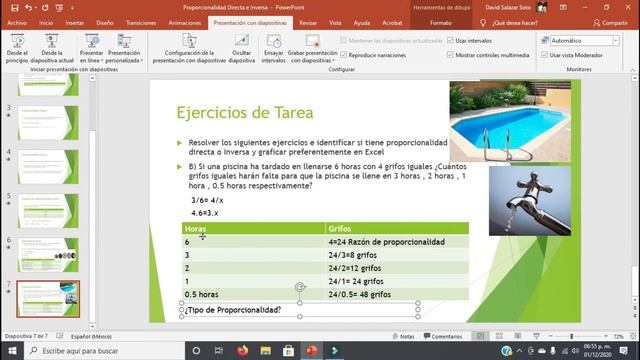Click the ¿Tipo de Proporcionalidad? text box
640x360 pixels.
click(300, 310)
